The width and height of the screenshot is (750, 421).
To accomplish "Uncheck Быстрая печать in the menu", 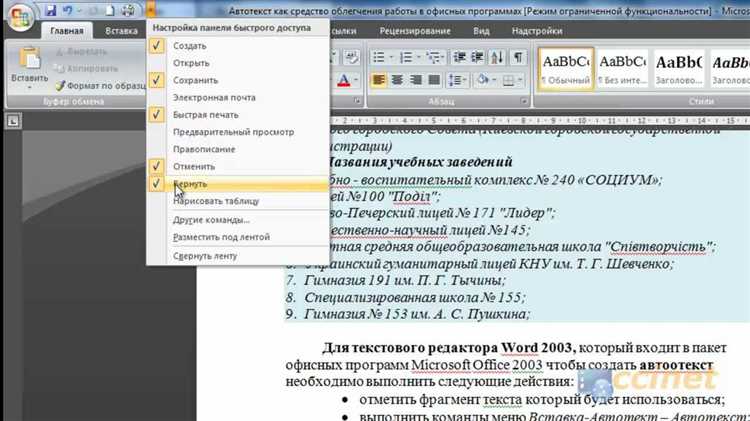I will (238, 115).
